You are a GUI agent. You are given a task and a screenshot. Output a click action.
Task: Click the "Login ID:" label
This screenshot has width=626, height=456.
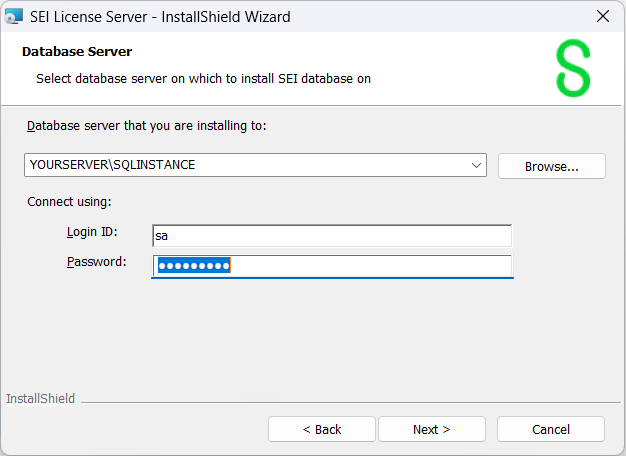[x=92, y=232]
